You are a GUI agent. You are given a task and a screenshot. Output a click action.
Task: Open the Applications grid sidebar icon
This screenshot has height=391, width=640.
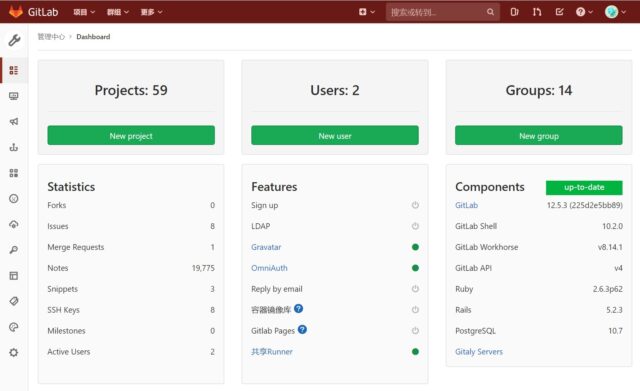click(13, 173)
